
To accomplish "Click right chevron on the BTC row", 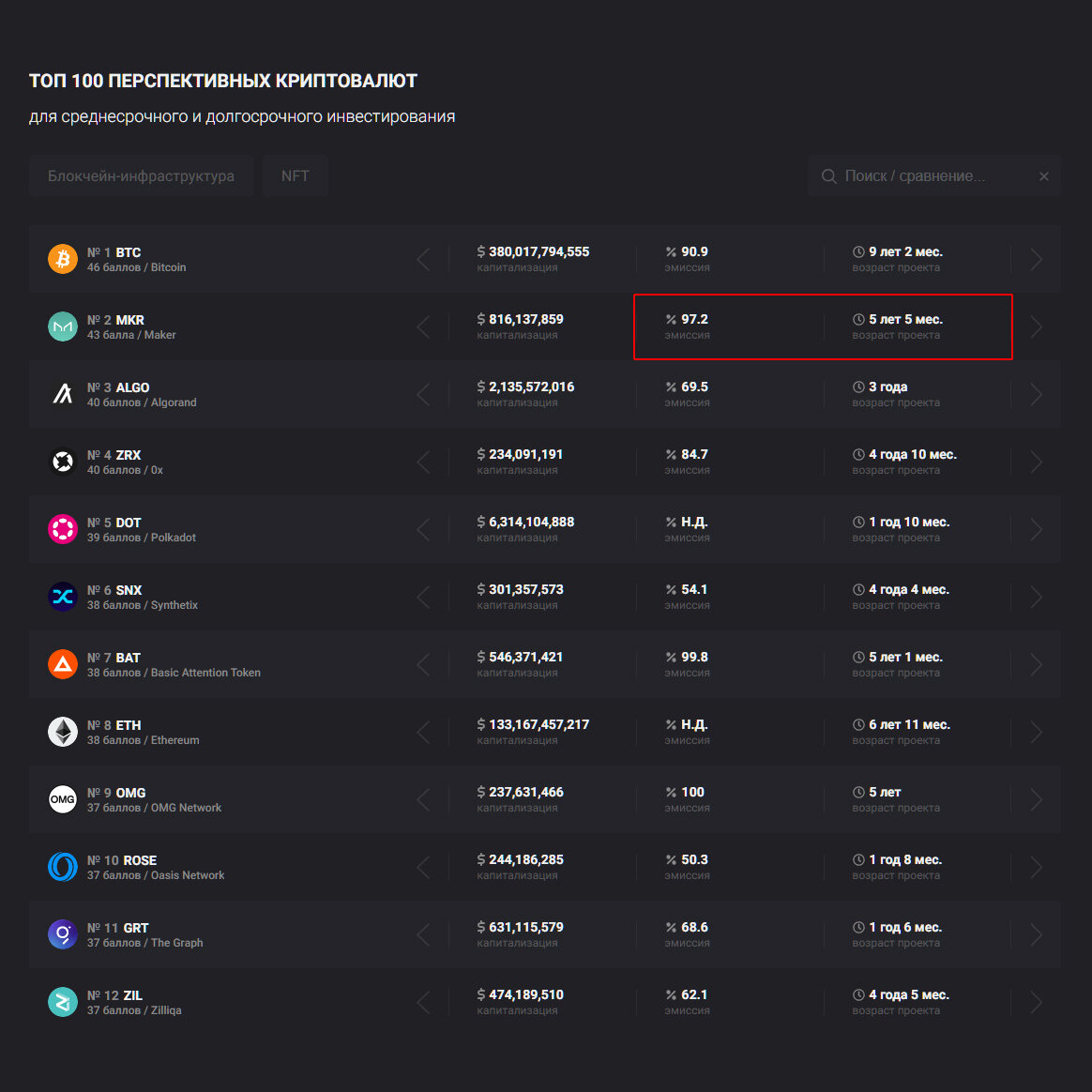I will tap(1036, 259).
